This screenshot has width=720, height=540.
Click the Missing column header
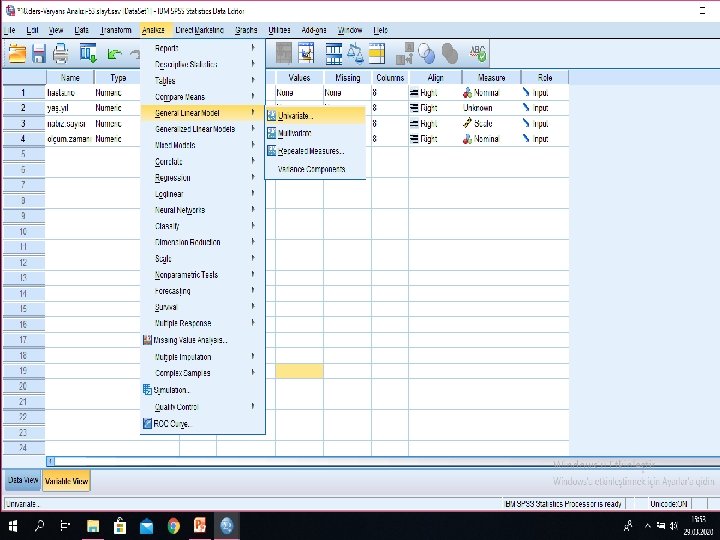(x=348, y=78)
